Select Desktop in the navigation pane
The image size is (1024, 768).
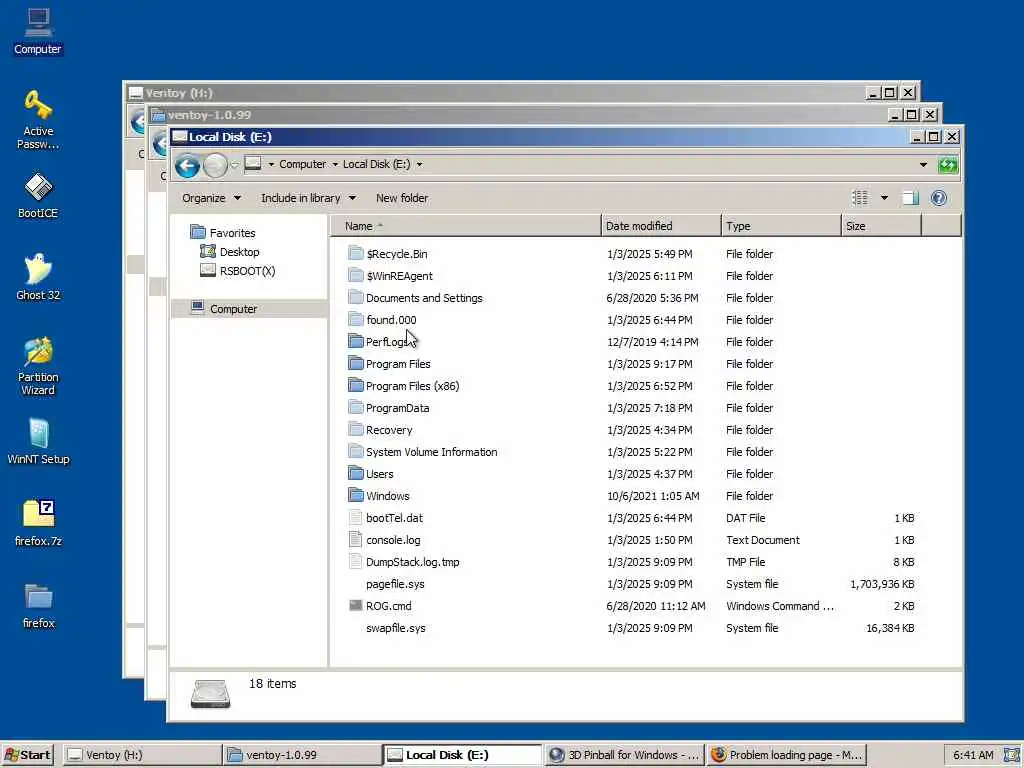(x=239, y=251)
